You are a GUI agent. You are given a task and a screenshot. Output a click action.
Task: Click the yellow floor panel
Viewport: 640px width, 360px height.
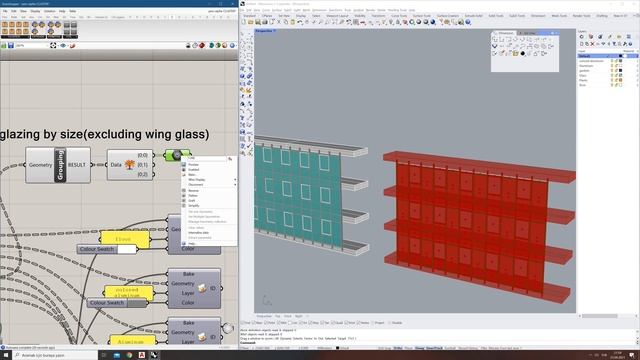tap(124, 240)
